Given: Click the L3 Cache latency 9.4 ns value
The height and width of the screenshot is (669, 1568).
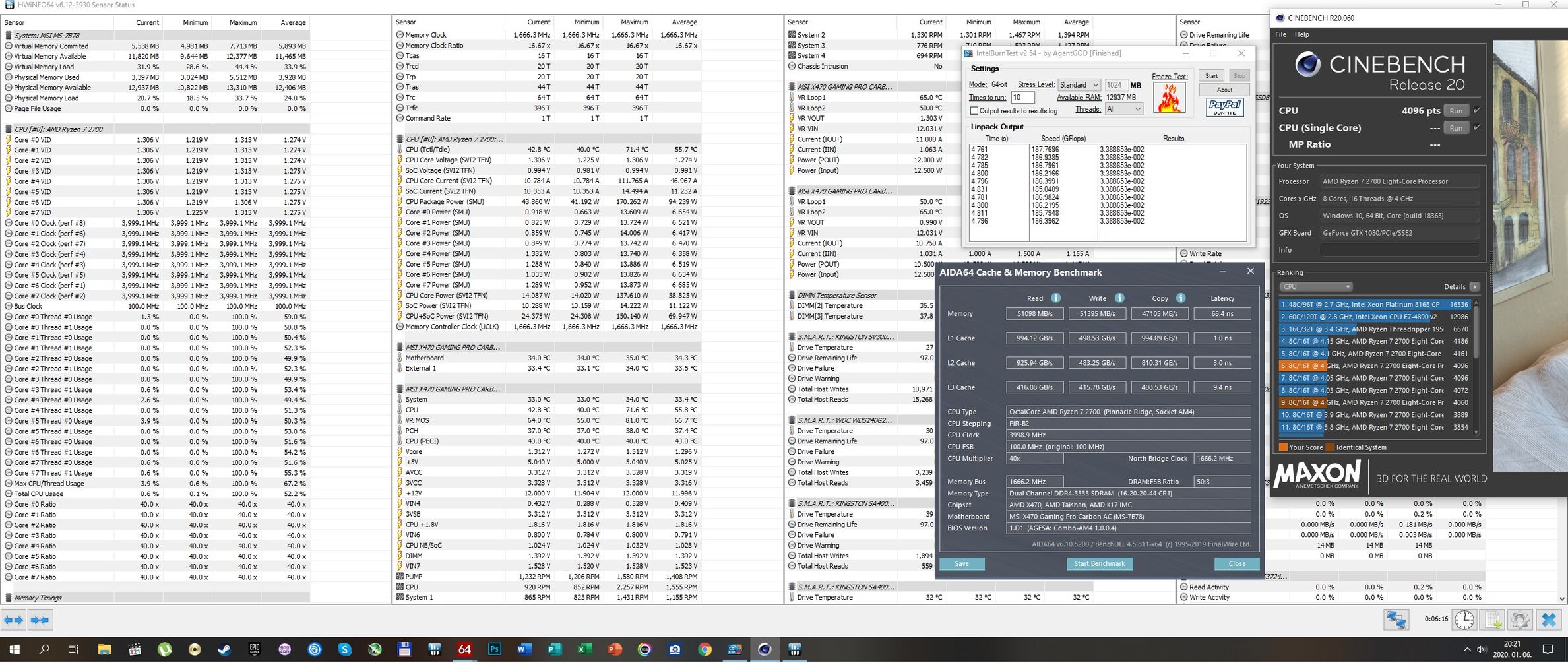Looking at the screenshot, I should point(1222,387).
